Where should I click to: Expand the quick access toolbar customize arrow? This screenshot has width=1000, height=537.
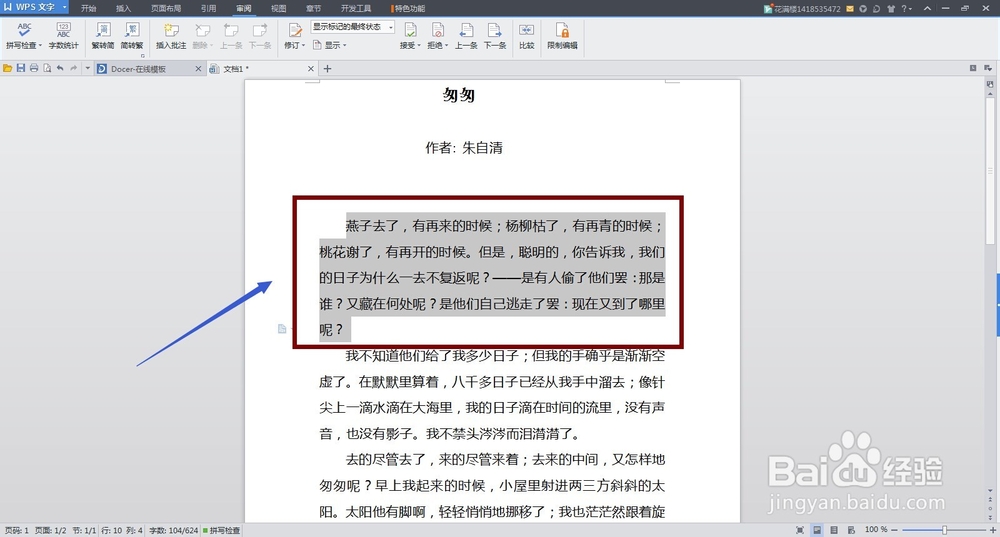(87, 68)
